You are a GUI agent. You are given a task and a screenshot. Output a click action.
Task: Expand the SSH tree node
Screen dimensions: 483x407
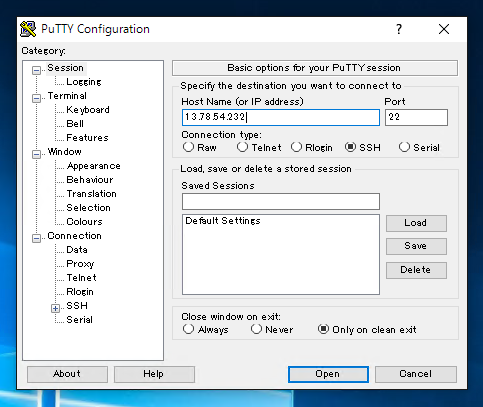click(55, 308)
